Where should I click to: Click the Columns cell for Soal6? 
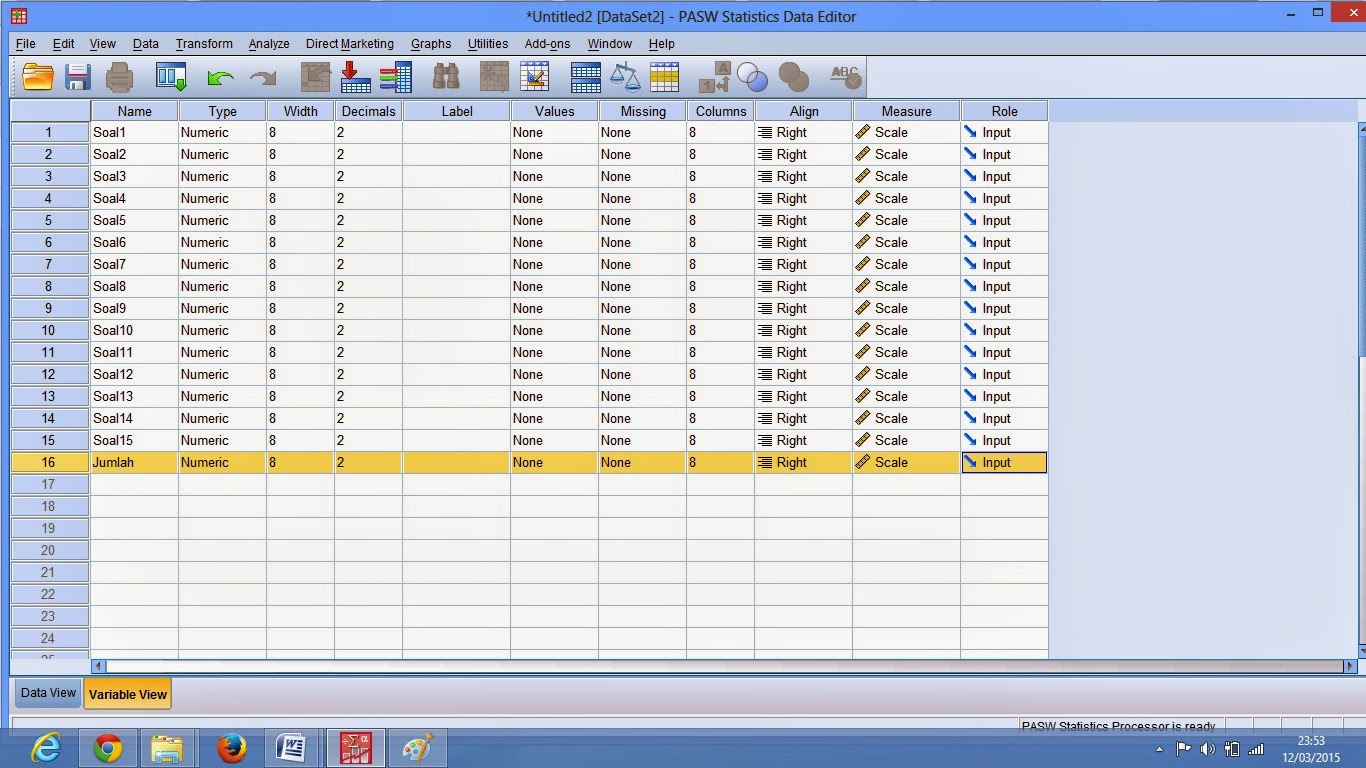click(720, 242)
